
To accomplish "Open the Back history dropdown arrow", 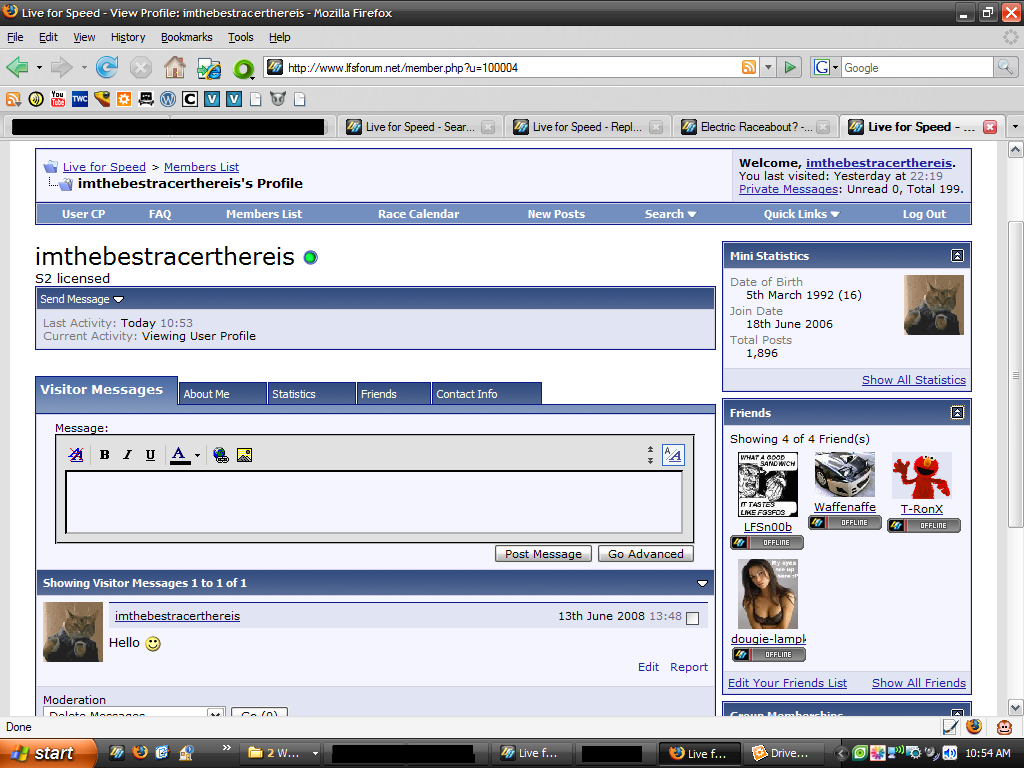I will click(39, 67).
